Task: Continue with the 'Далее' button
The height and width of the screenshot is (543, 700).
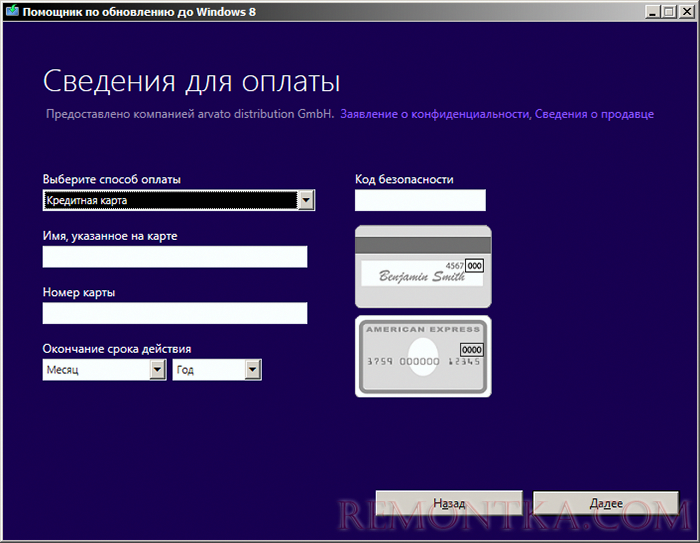Action: (606, 503)
